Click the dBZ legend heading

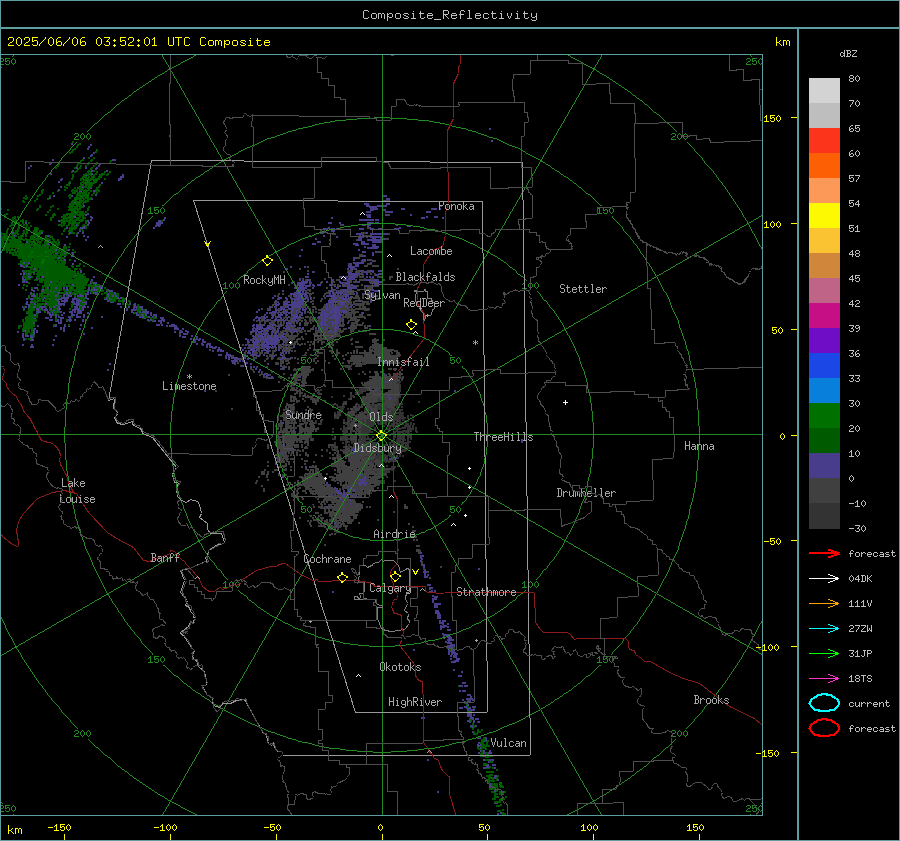pyautogui.click(x=848, y=53)
